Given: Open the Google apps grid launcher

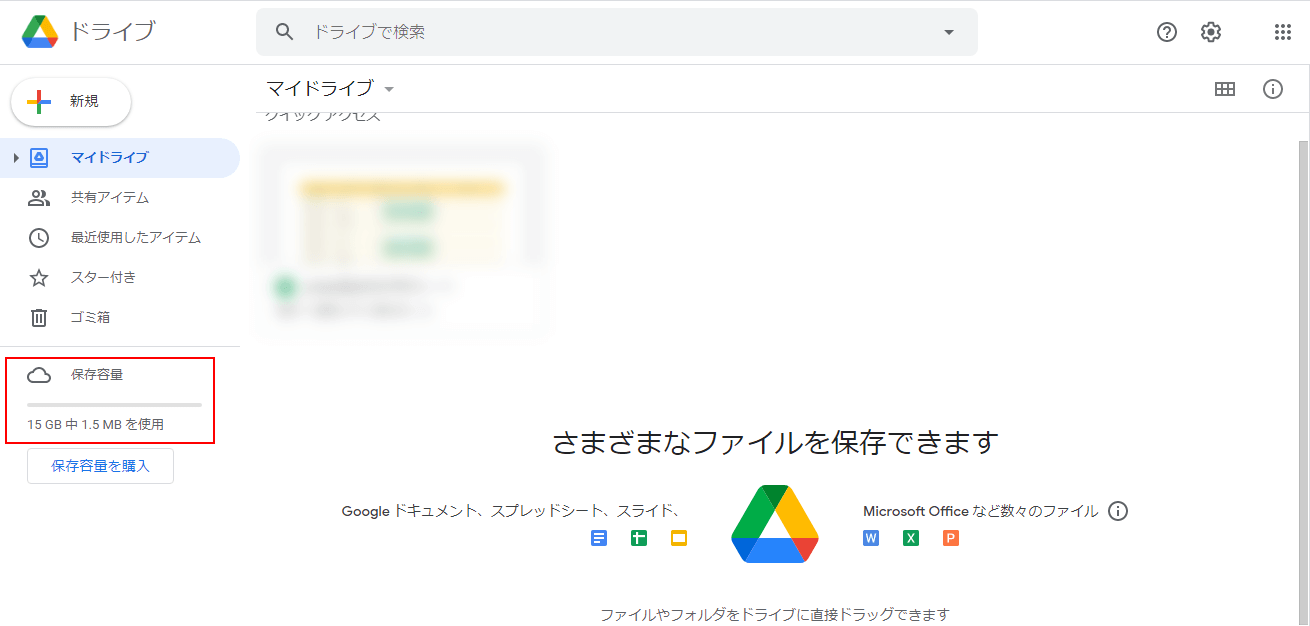Looking at the screenshot, I should pos(1283,32).
